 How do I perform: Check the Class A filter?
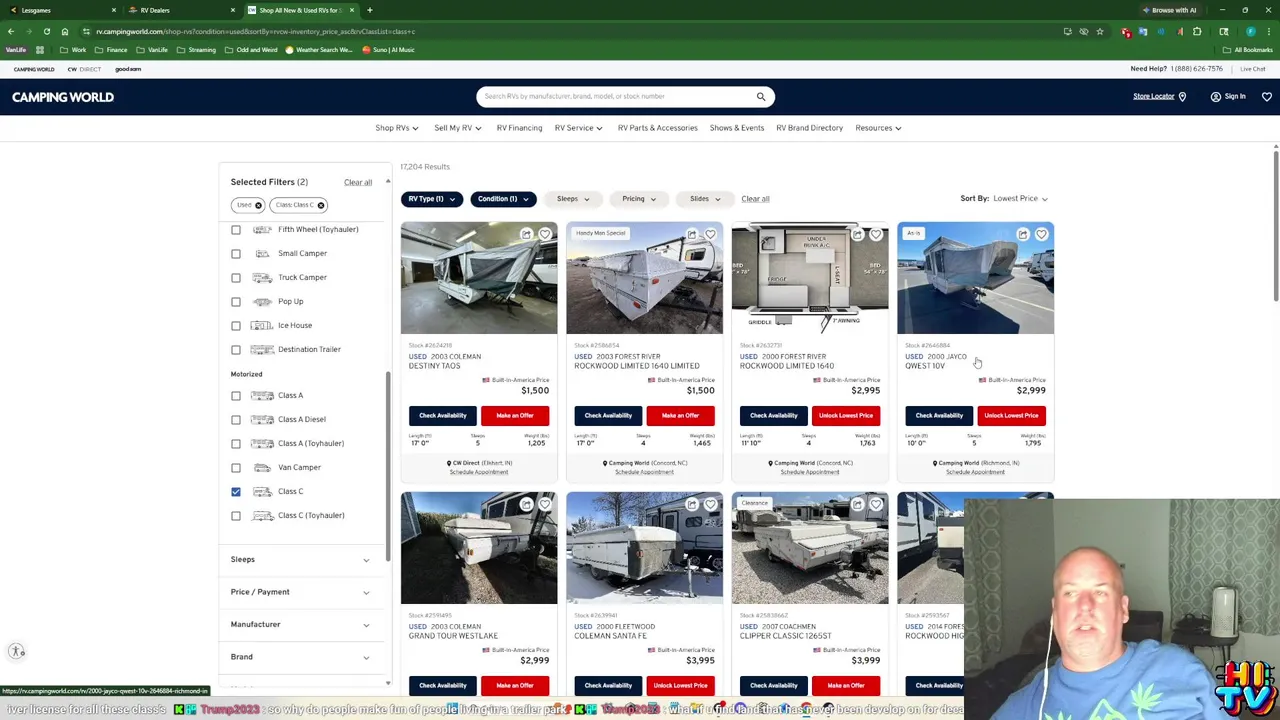coord(236,396)
